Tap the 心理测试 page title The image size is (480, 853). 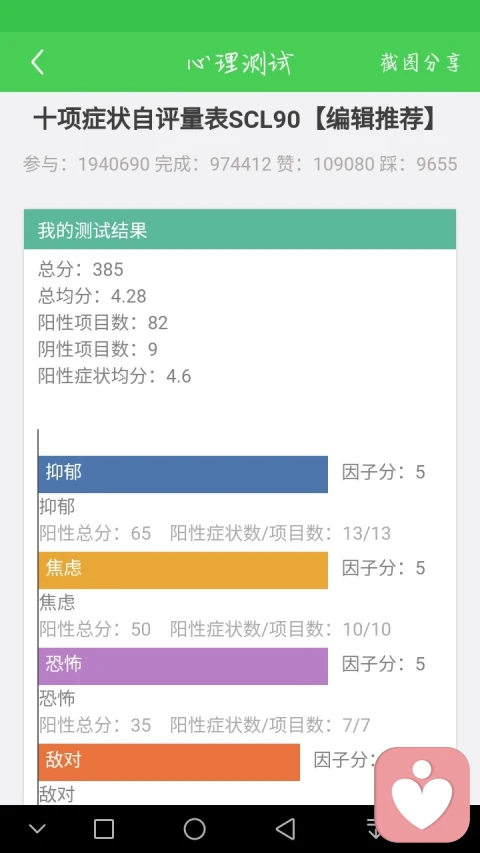[239, 63]
